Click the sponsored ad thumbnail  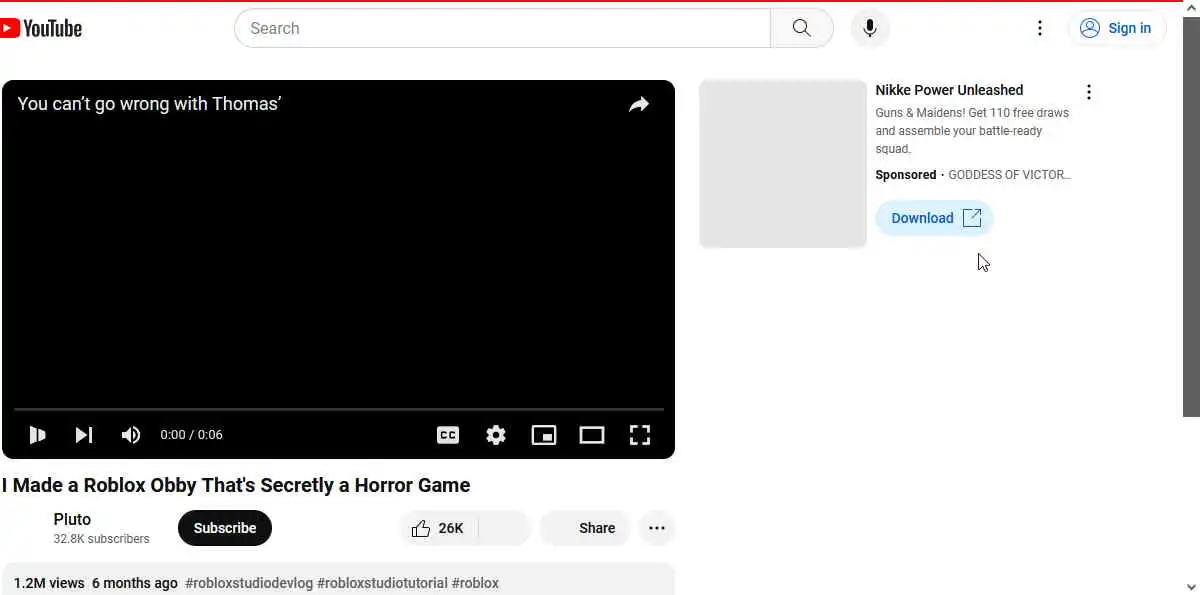783,164
